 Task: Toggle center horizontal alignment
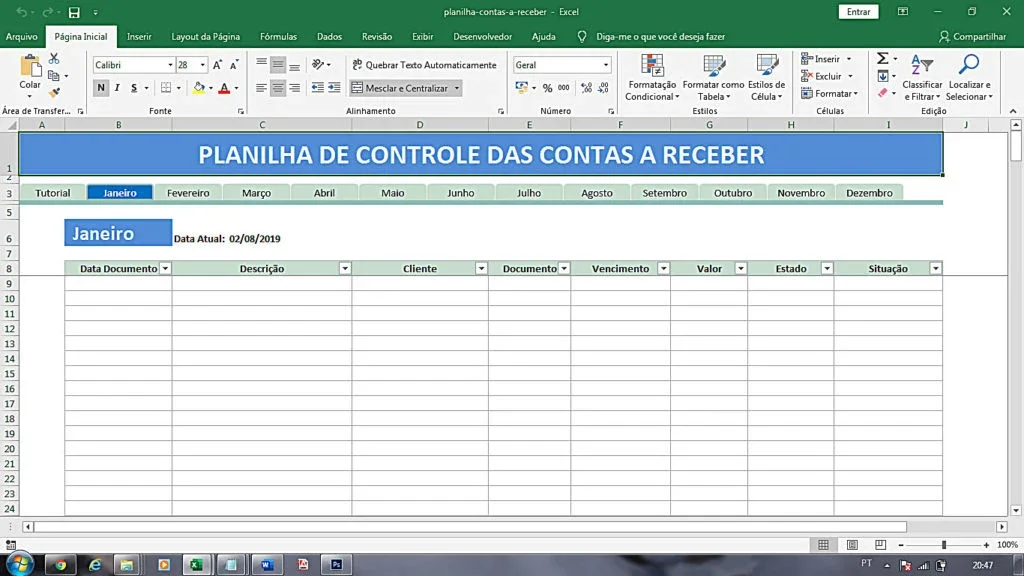278,88
